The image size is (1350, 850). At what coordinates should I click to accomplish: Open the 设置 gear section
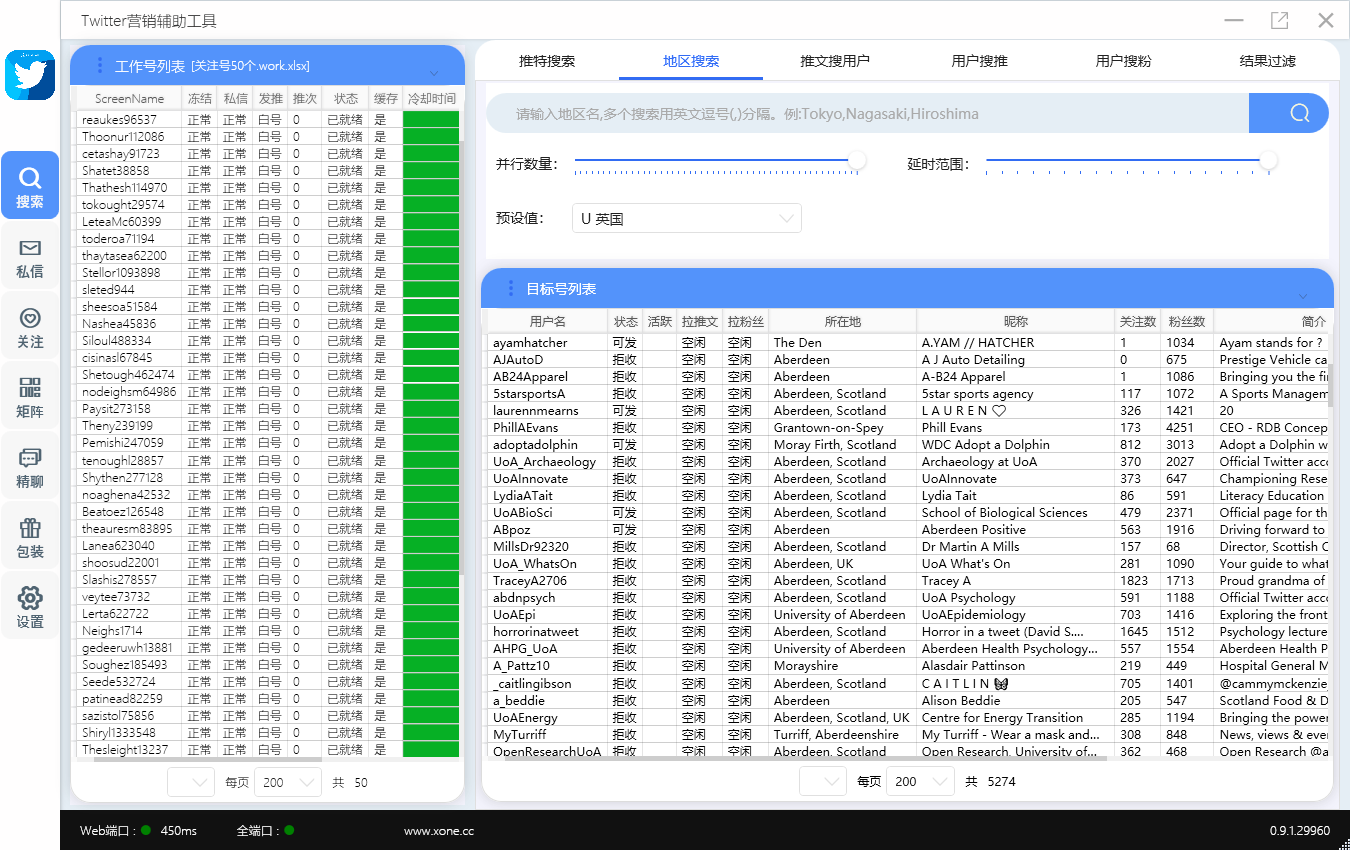pos(30,606)
